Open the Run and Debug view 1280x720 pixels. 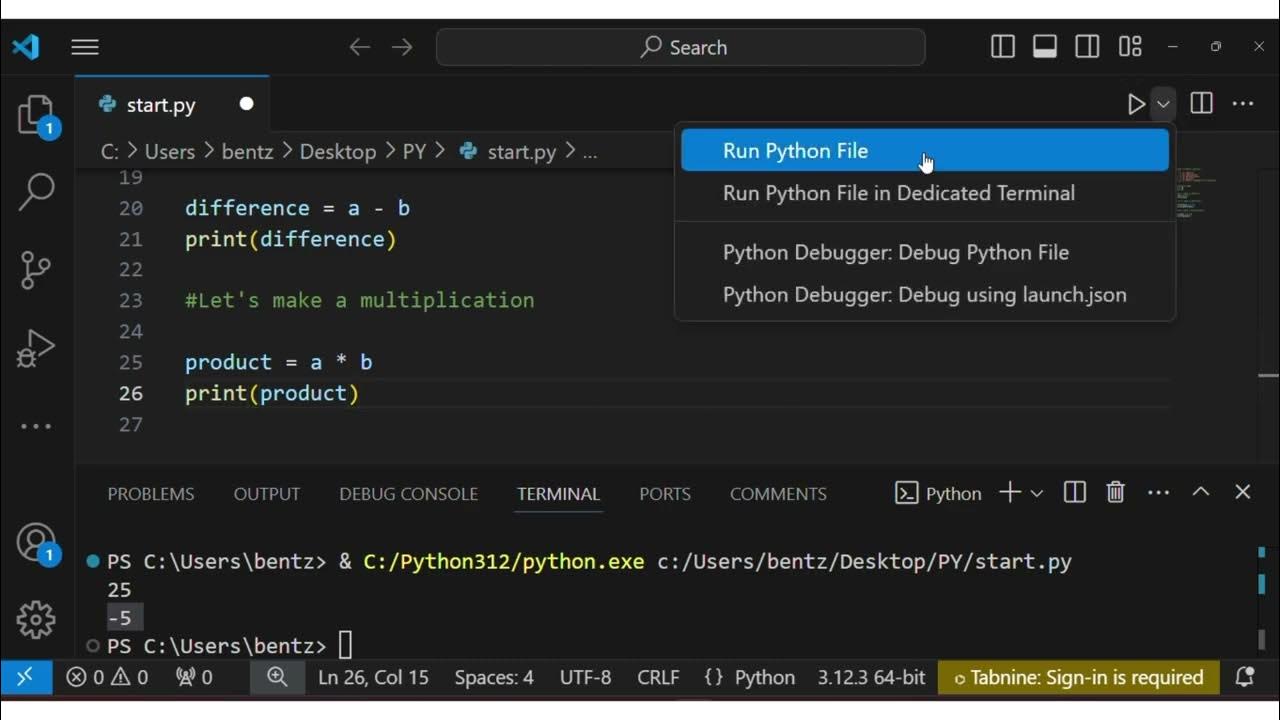click(36, 348)
